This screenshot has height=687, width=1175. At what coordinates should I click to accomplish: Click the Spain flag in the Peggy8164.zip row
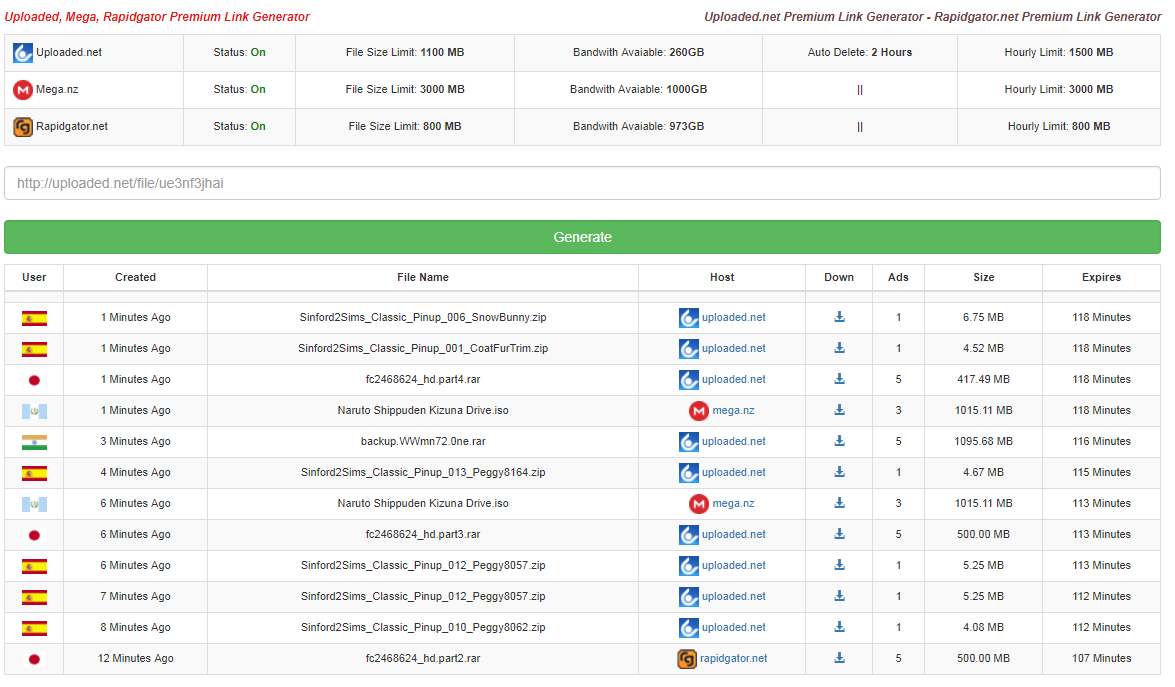click(x=34, y=473)
